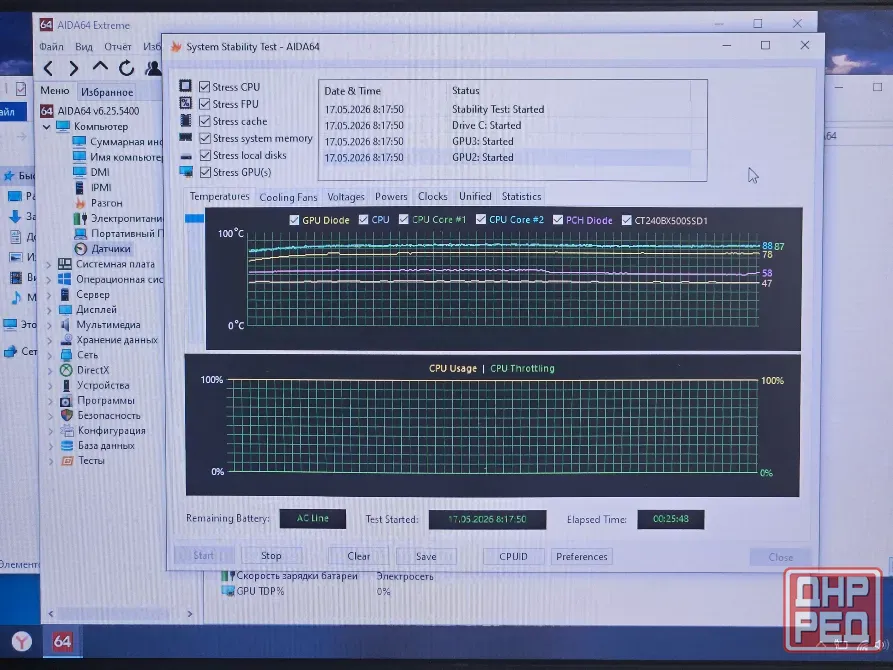Click the Stress FPU percent icon
This screenshot has width=893, height=670.
(x=185, y=103)
